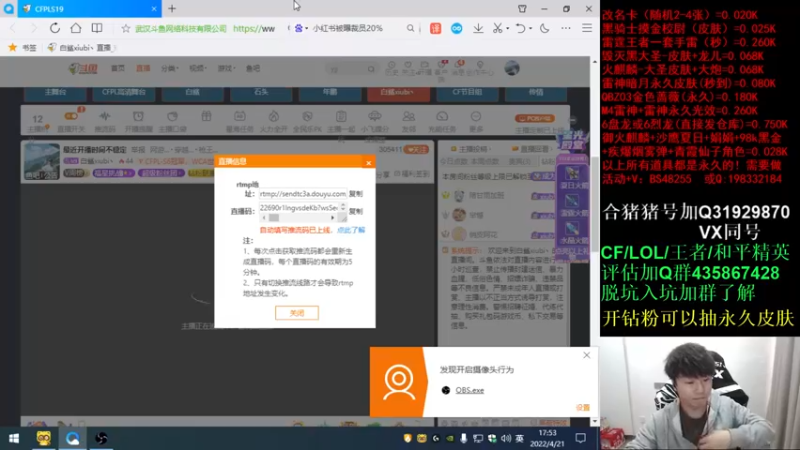Expand the 游戏 dropdown in Douyu nav
The image size is (800, 450).
[x=227, y=68]
